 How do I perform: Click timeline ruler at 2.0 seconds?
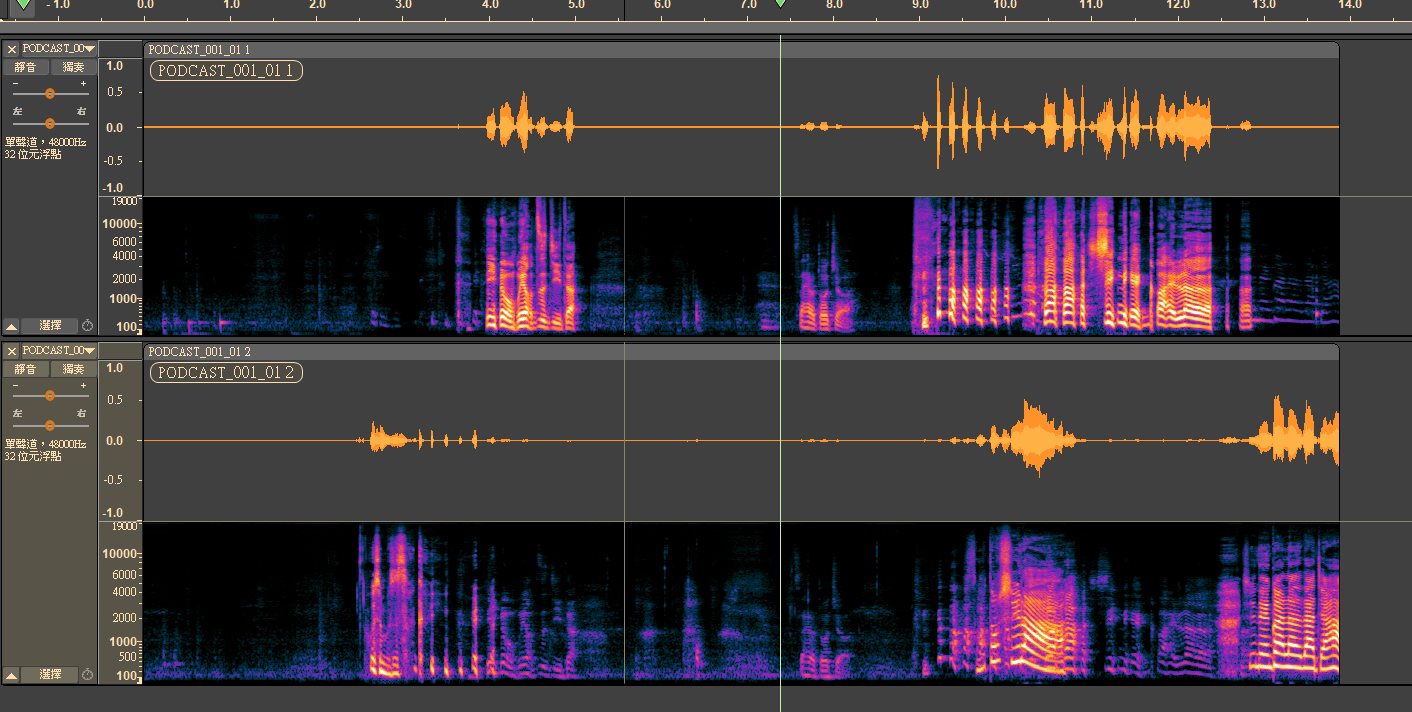pos(318,5)
